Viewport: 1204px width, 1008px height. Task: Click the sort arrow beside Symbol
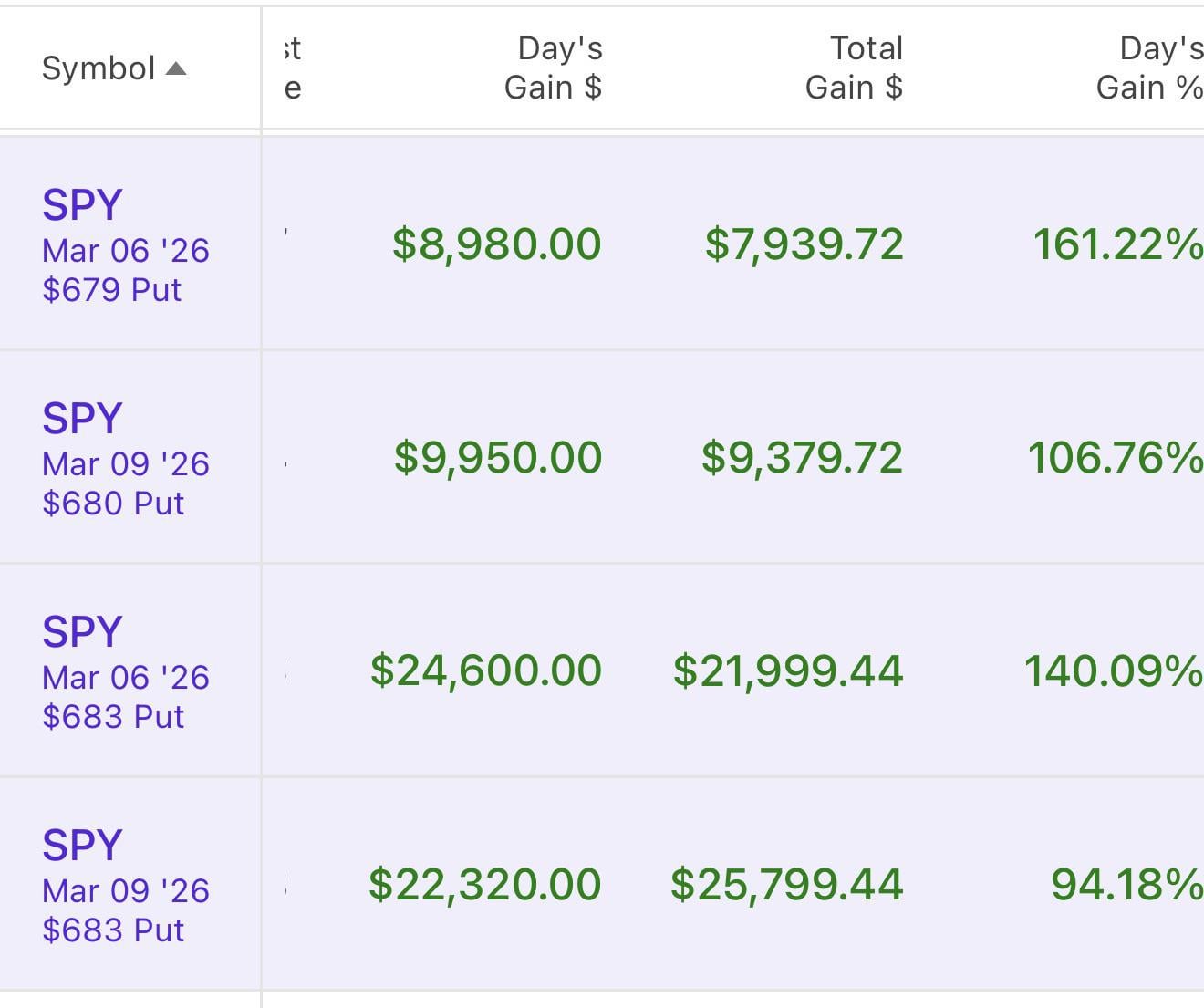(176, 69)
